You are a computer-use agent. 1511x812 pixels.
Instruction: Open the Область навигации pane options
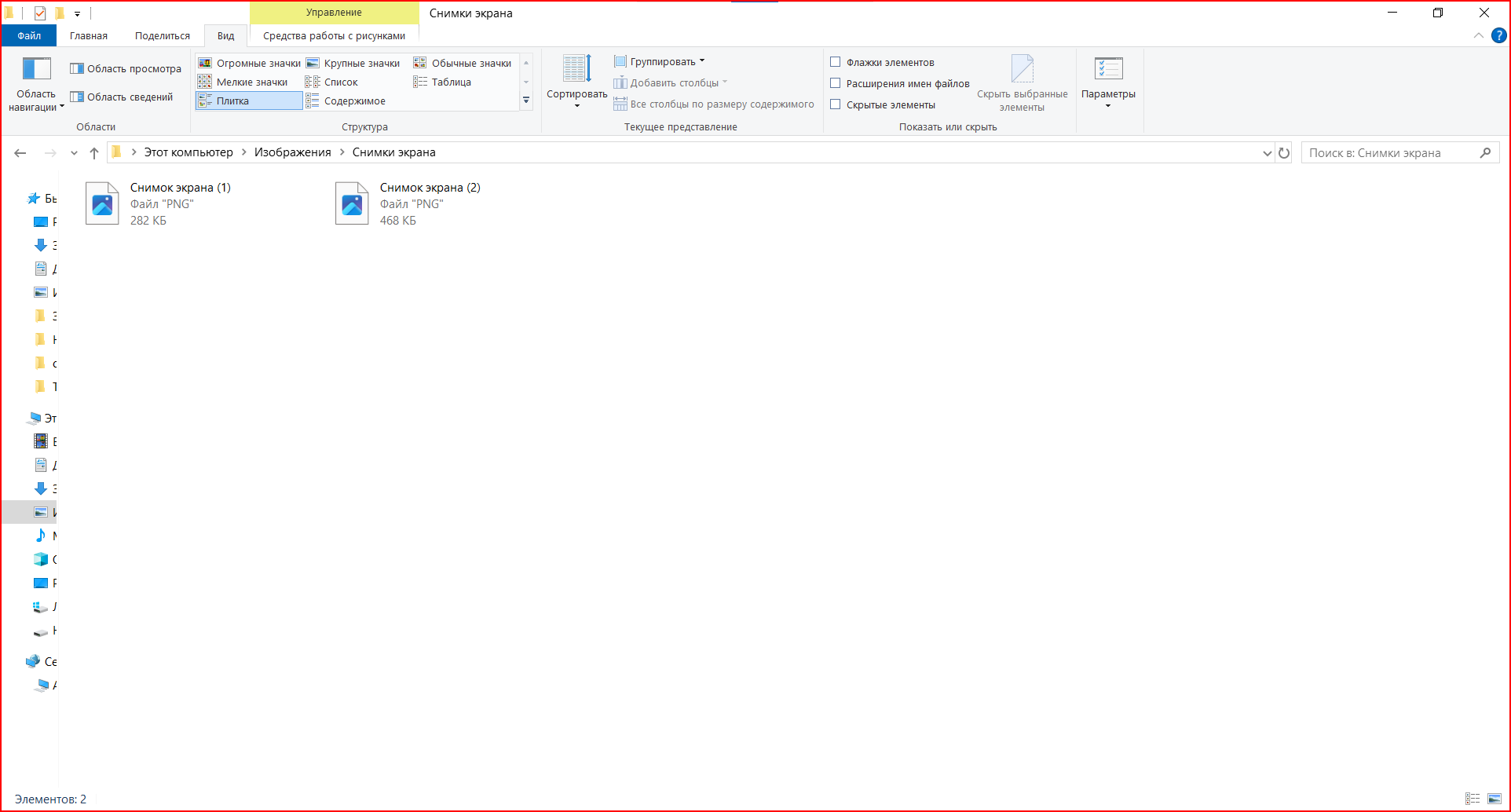[36, 84]
